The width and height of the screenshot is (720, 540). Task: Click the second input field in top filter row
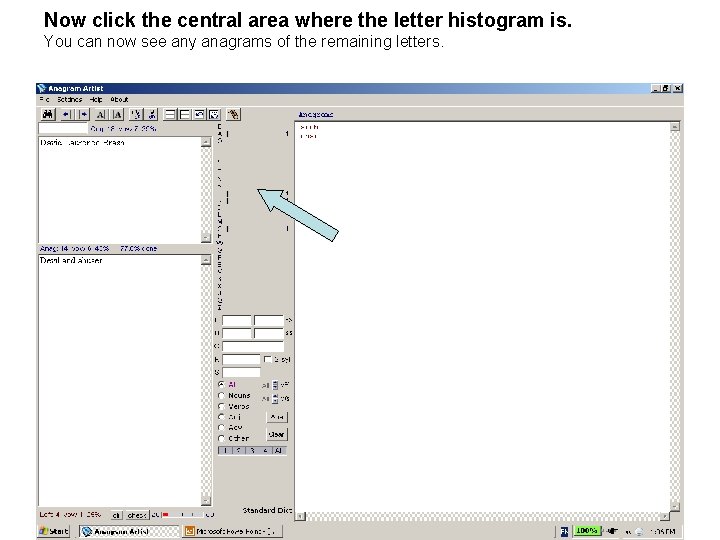(269, 320)
